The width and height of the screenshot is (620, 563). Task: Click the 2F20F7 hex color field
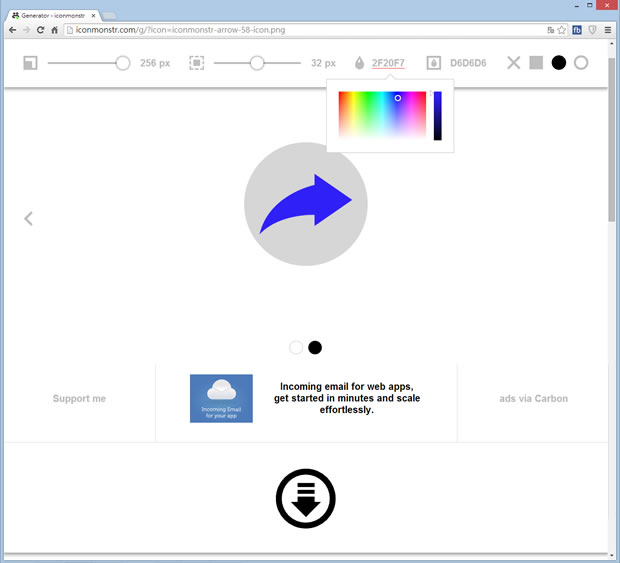tap(388, 63)
